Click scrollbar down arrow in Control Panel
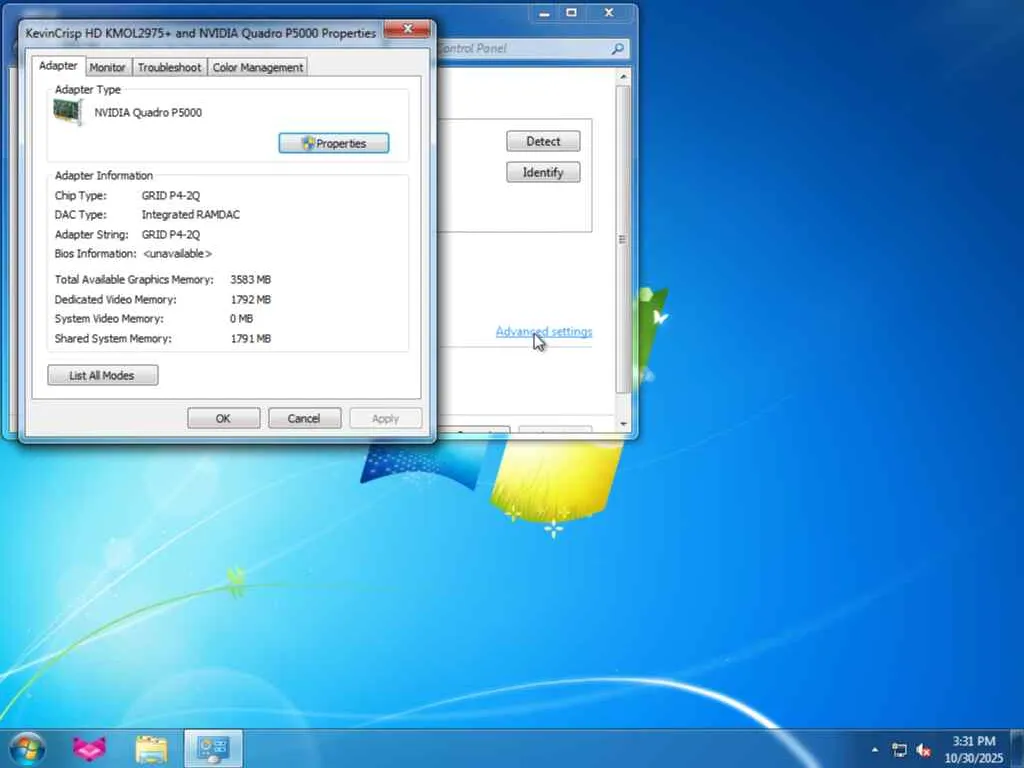The height and width of the screenshot is (768, 1024). (623, 424)
